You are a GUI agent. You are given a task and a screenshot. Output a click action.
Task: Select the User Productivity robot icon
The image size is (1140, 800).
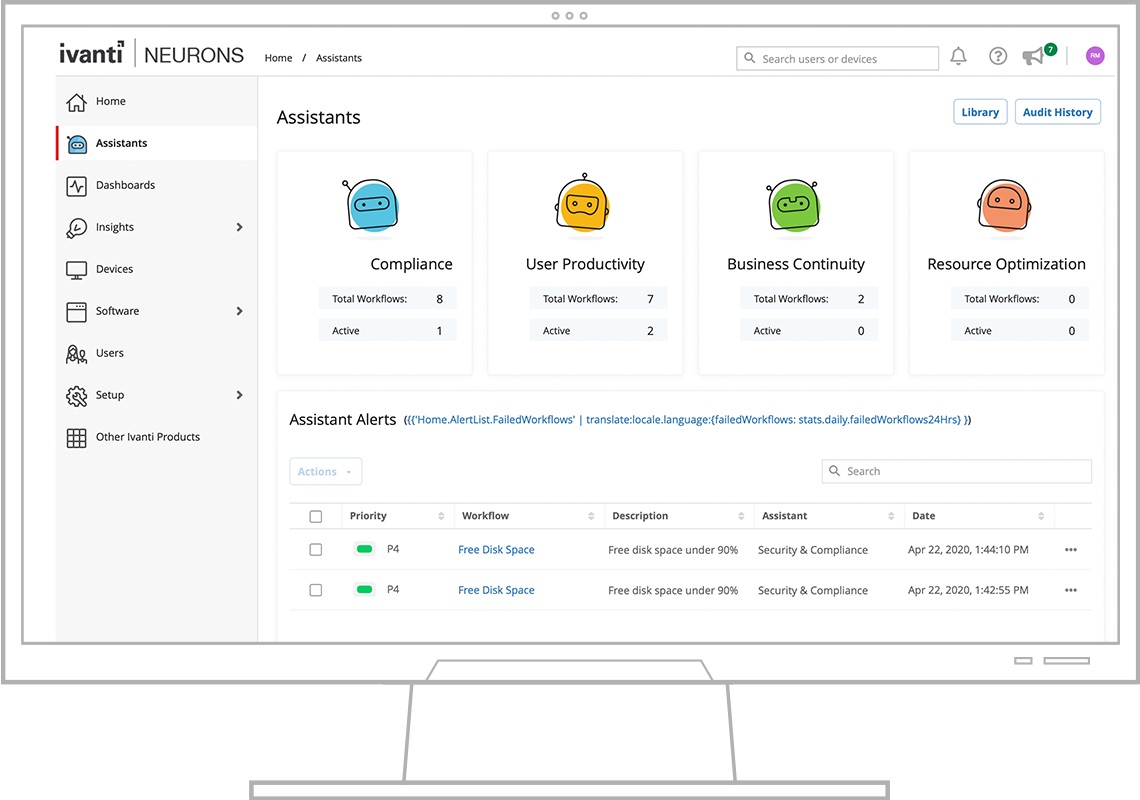coord(582,205)
